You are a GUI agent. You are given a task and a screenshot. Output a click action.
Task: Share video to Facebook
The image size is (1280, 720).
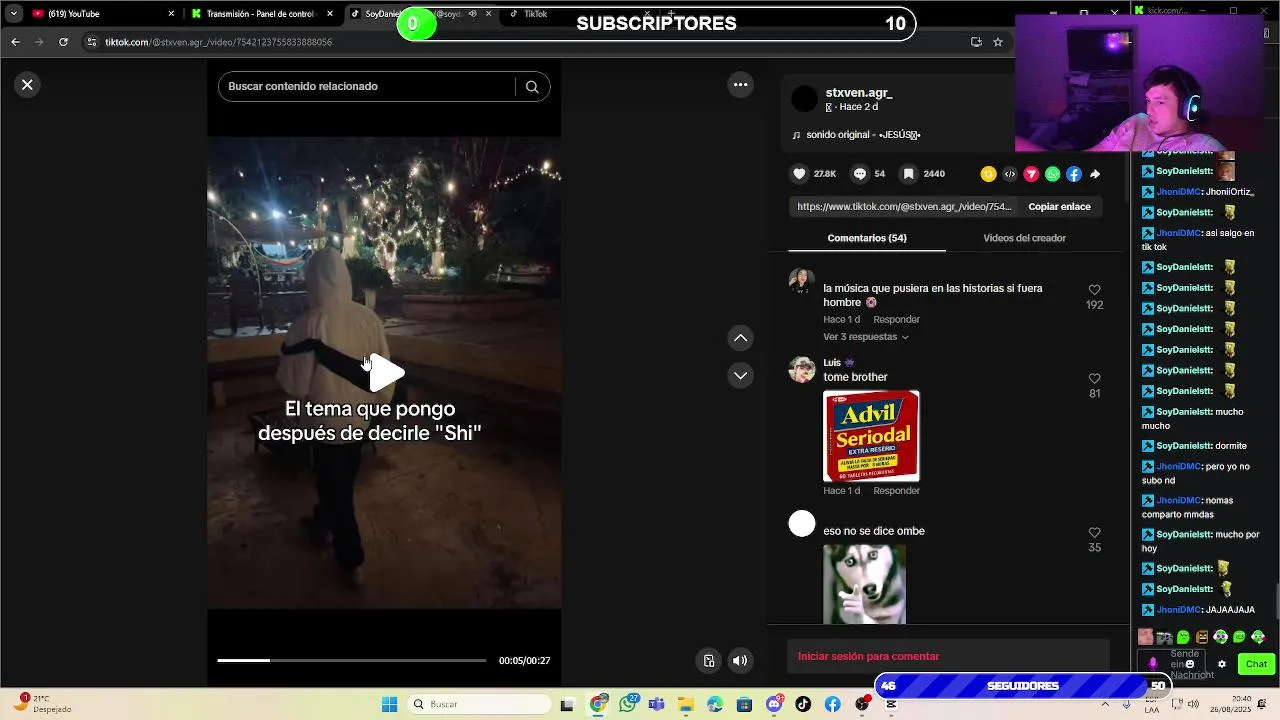pos(1074,174)
